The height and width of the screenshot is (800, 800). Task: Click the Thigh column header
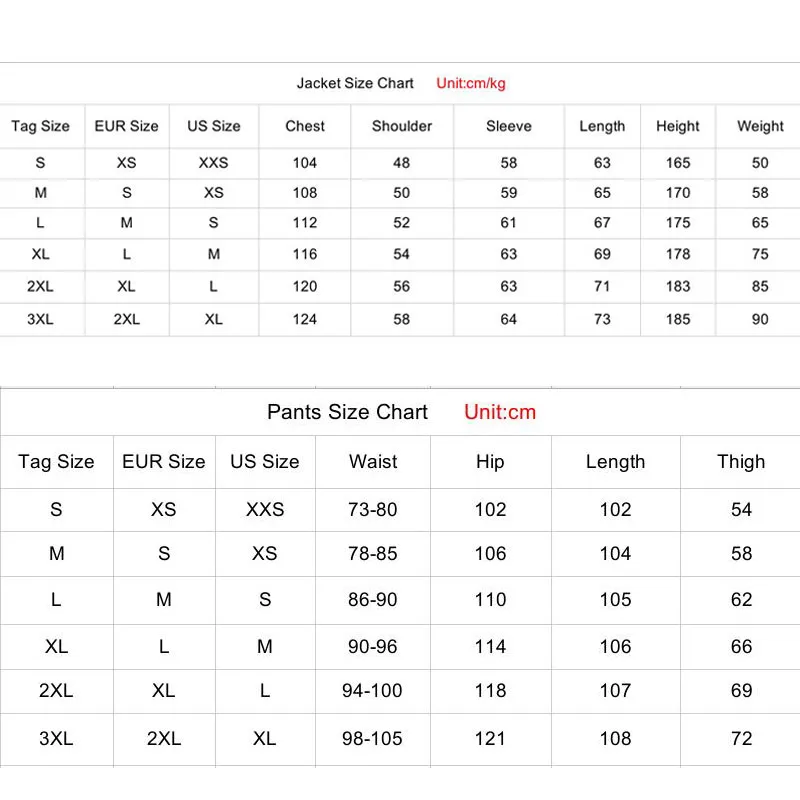[741, 462]
